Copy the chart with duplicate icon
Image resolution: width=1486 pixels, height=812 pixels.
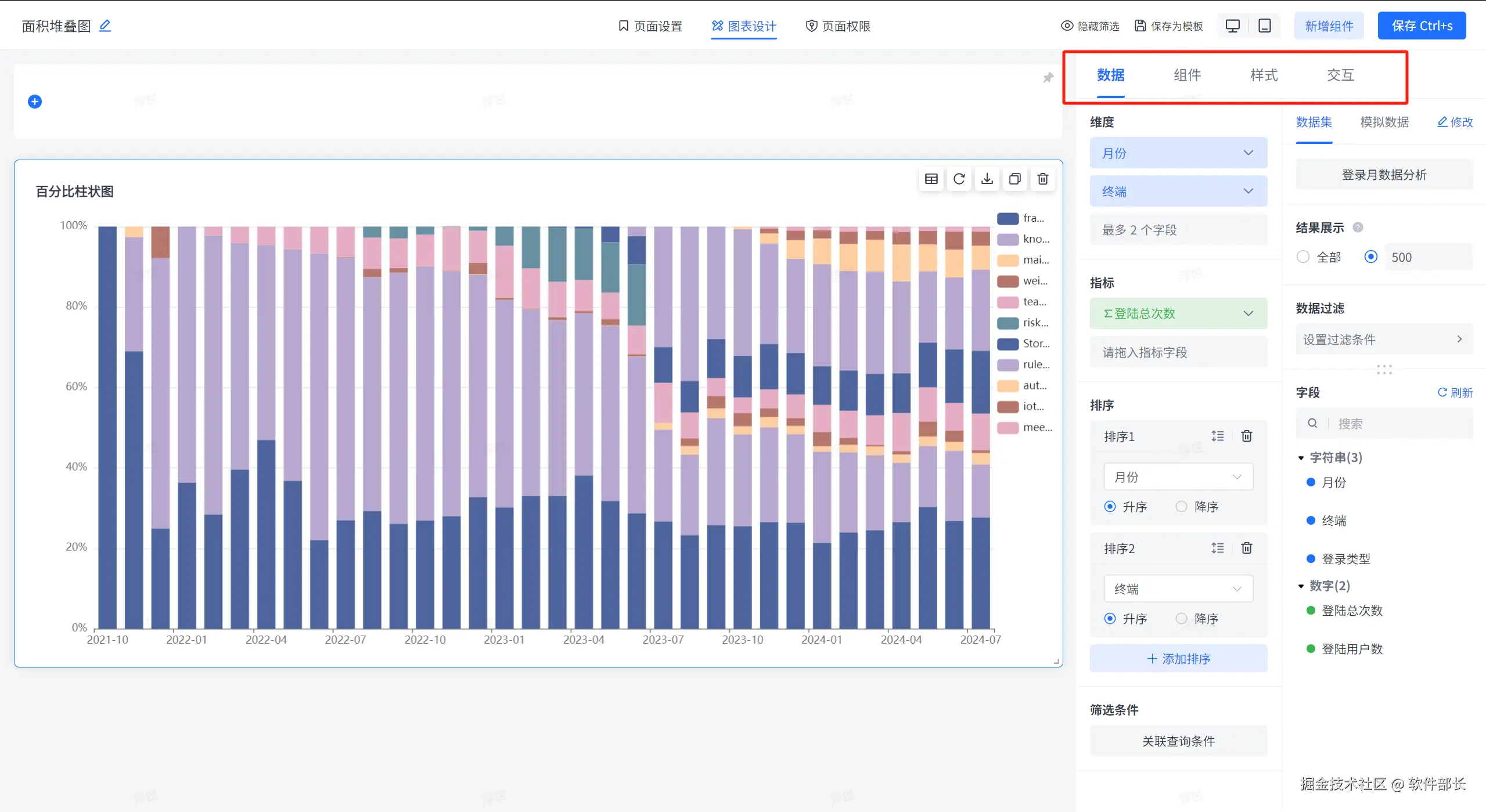coord(1014,179)
